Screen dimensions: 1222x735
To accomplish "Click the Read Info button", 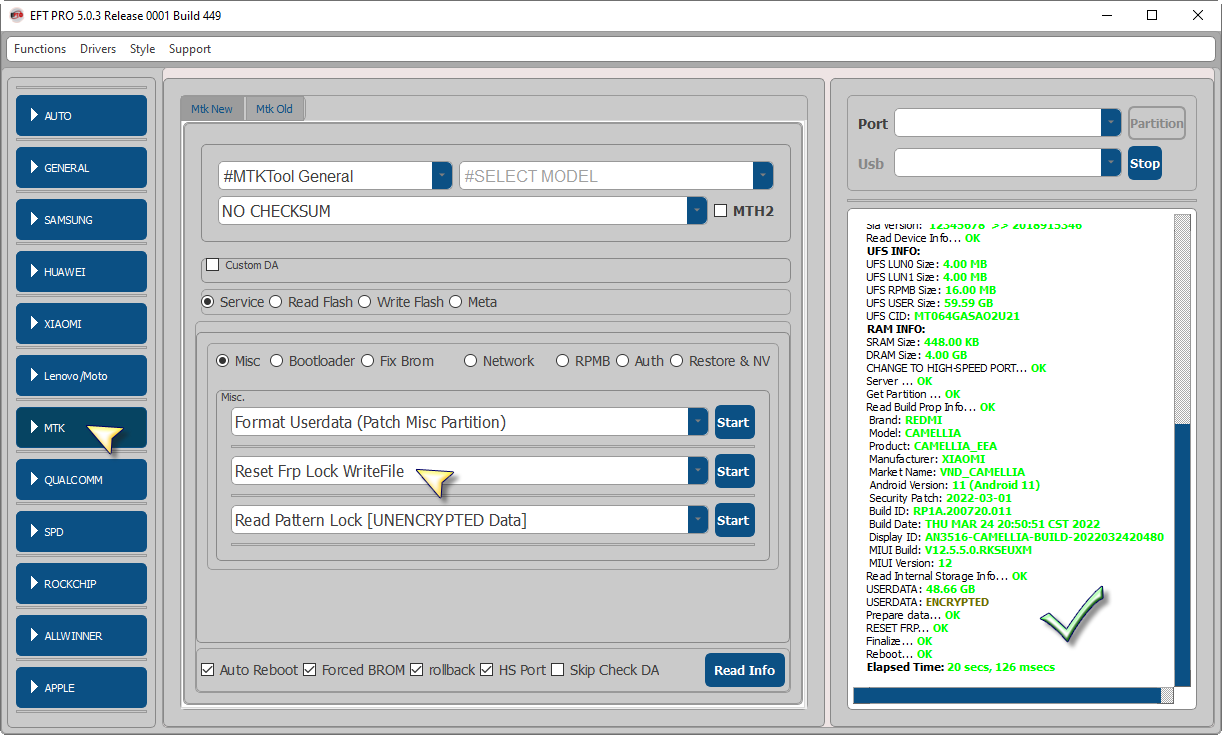I will coord(745,670).
